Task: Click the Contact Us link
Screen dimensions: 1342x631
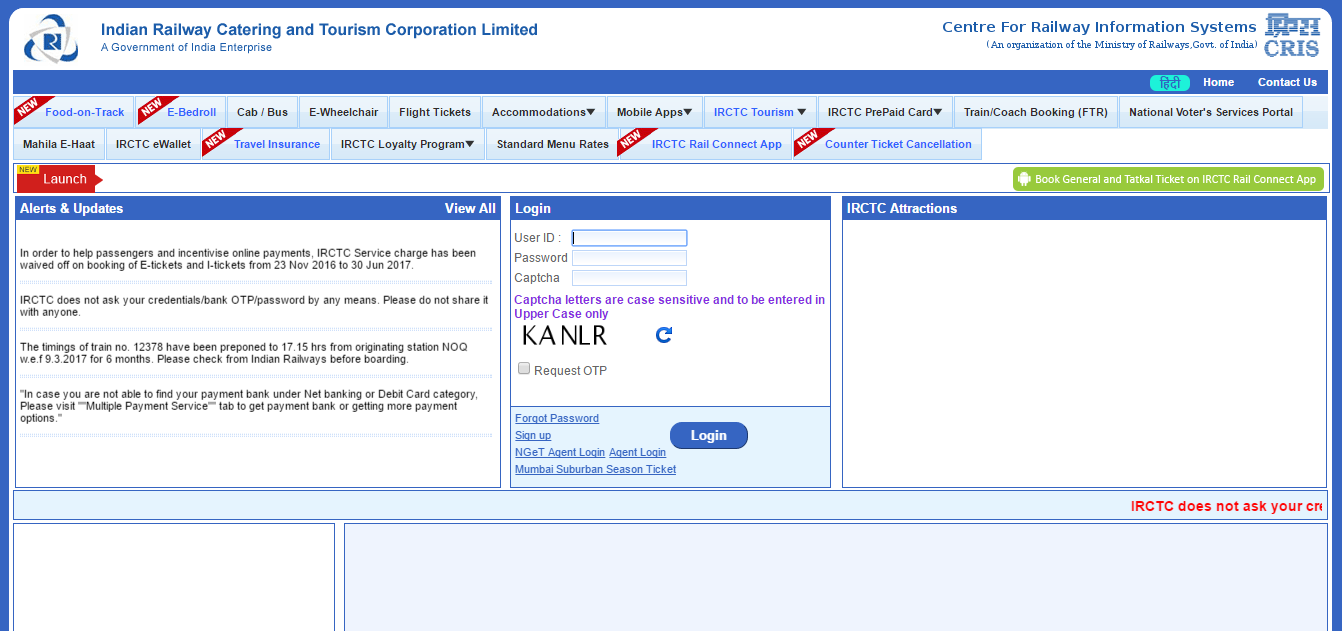Action: (1287, 82)
